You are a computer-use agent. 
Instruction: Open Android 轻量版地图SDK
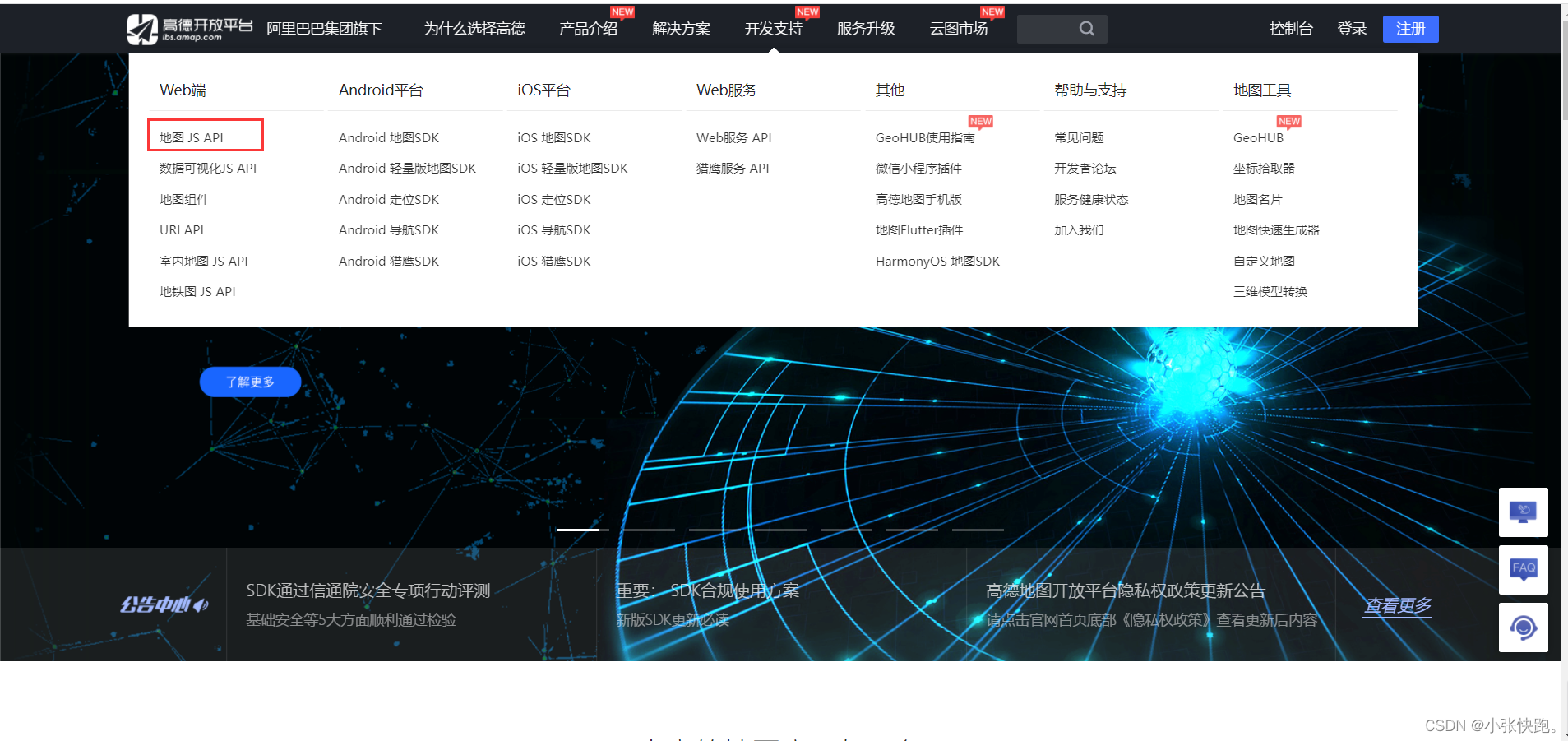click(x=407, y=168)
